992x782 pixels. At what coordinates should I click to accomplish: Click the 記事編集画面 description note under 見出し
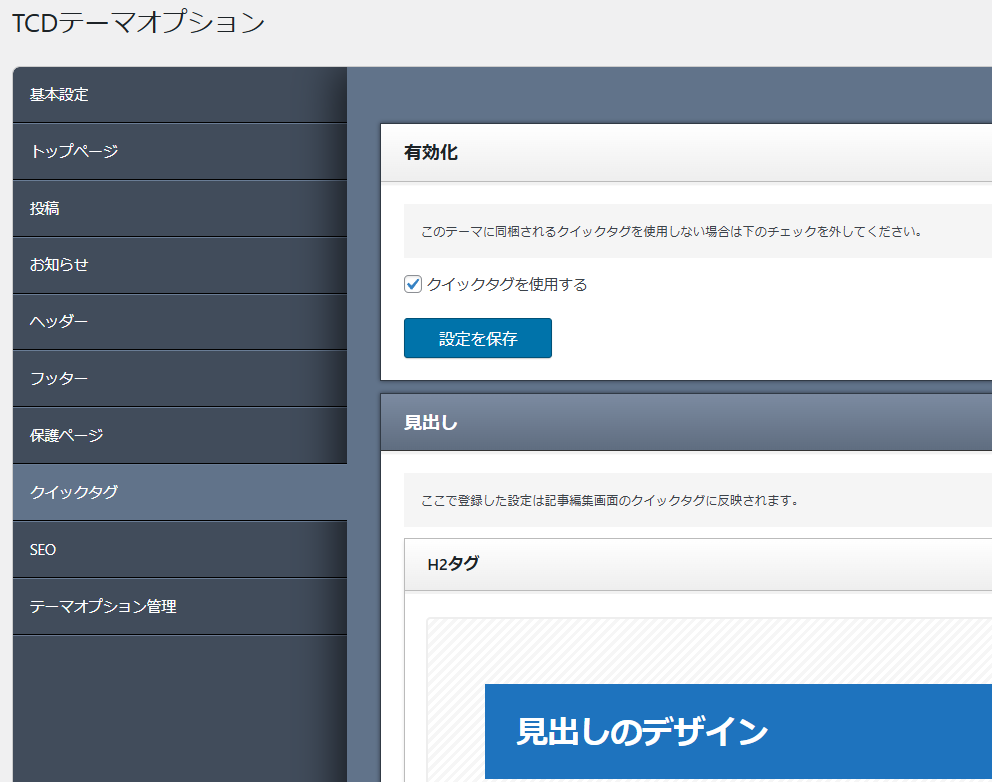point(609,500)
